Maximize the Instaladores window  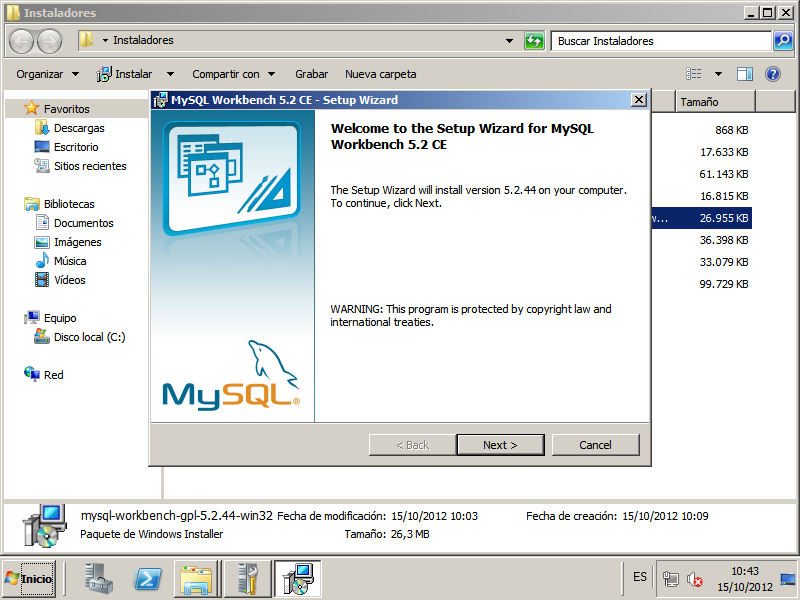pyautogui.click(x=767, y=13)
